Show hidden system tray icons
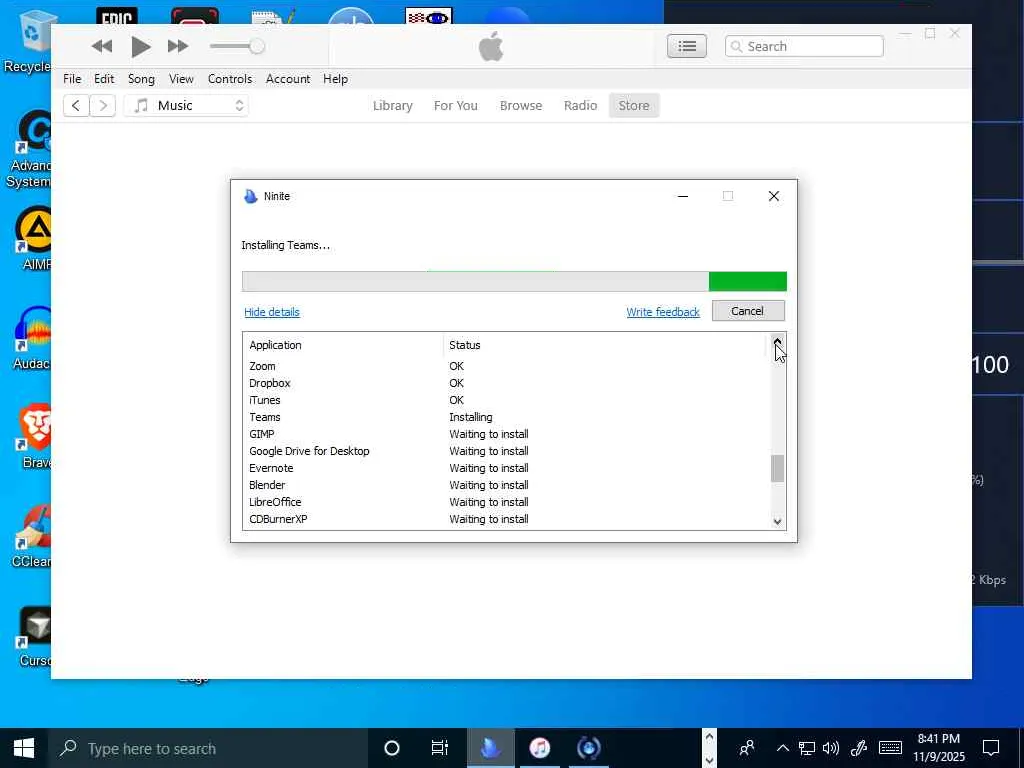The width and height of the screenshot is (1024, 768). click(782, 748)
